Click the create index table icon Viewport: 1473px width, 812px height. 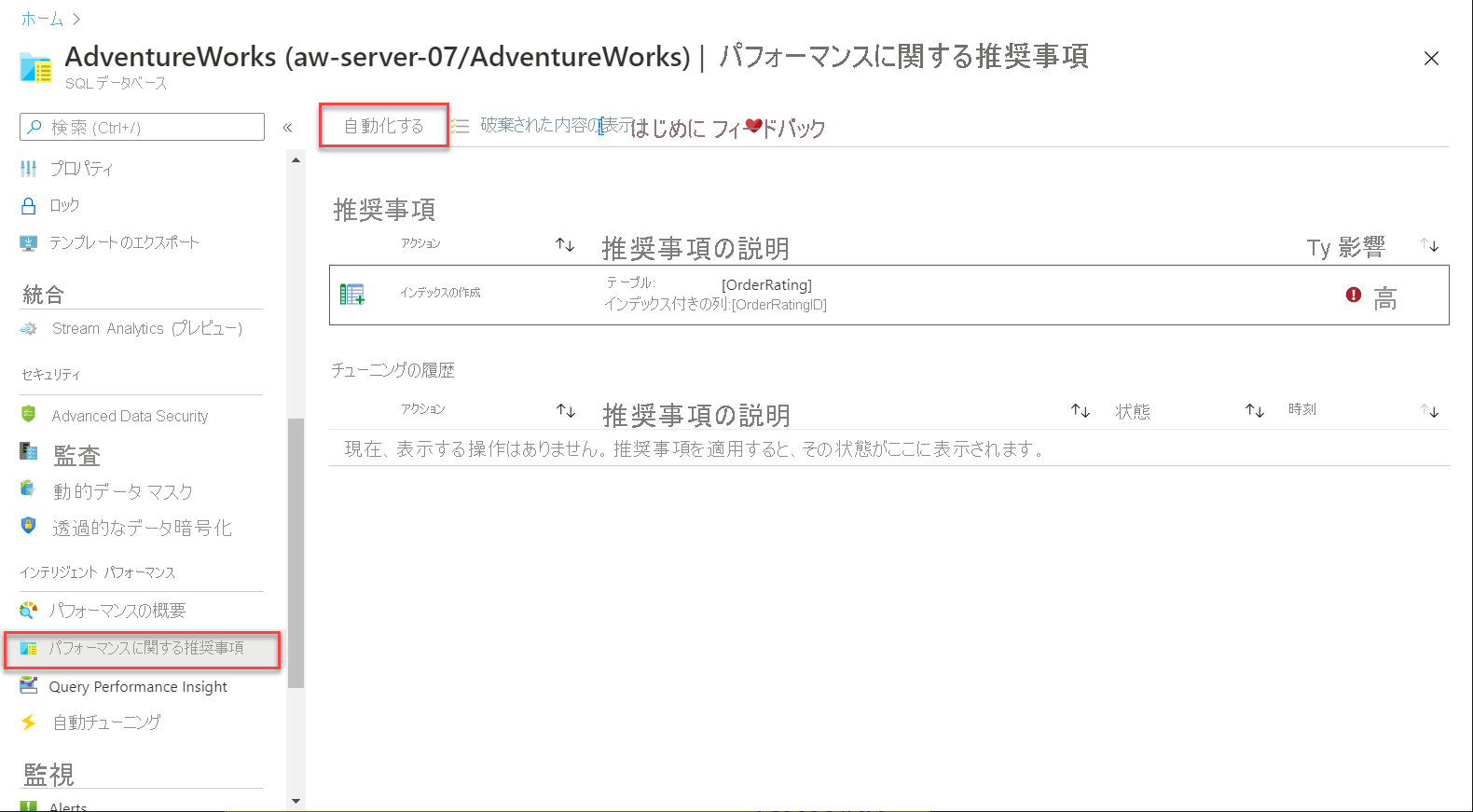[x=352, y=295]
